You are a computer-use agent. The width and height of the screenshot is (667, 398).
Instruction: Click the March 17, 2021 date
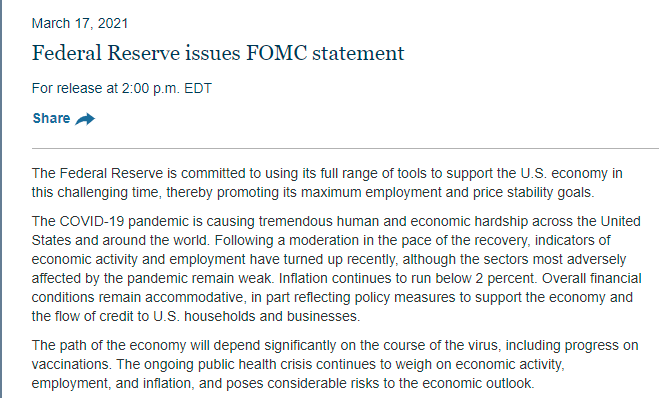(80, 23)
